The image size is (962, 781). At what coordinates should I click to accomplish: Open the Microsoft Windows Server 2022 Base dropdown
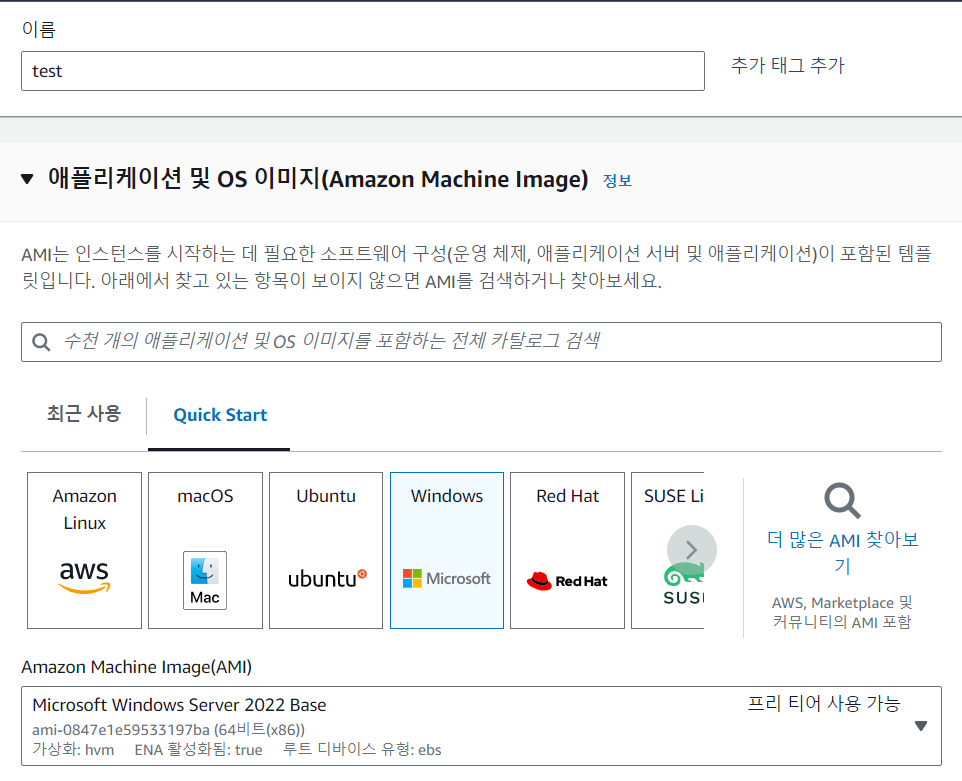(481, 726)
